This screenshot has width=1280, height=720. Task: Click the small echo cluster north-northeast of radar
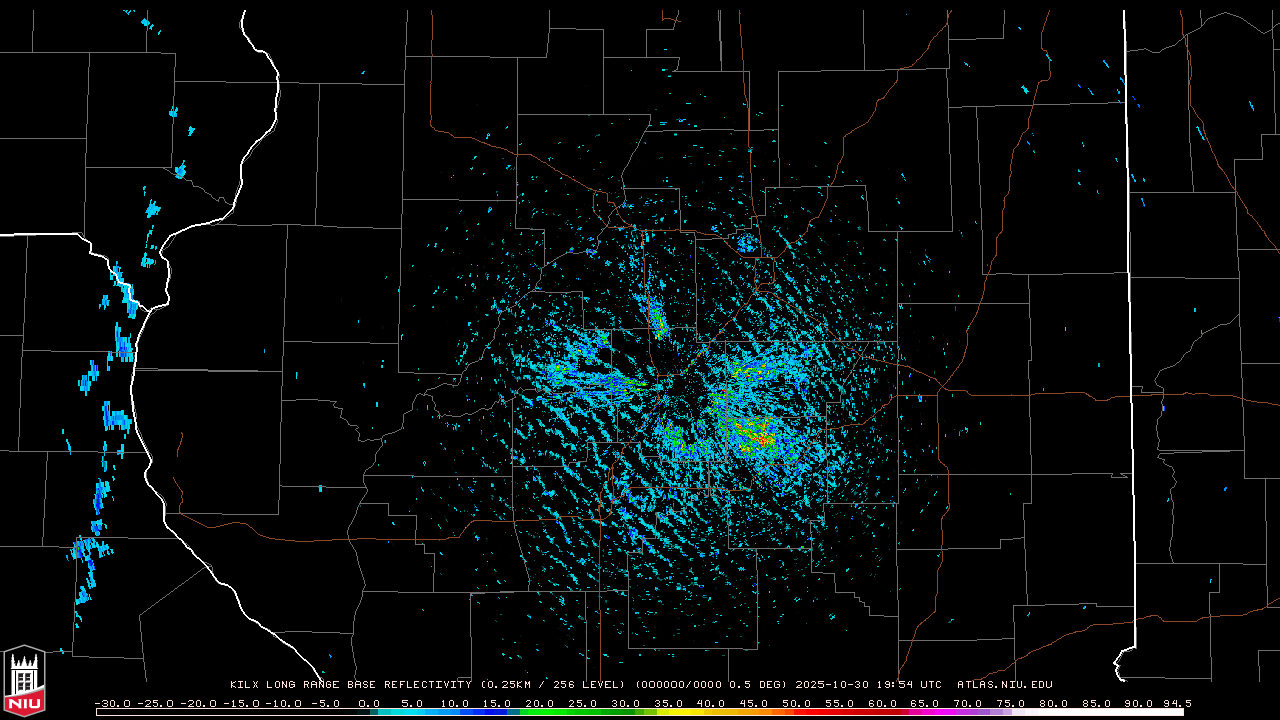746,243
